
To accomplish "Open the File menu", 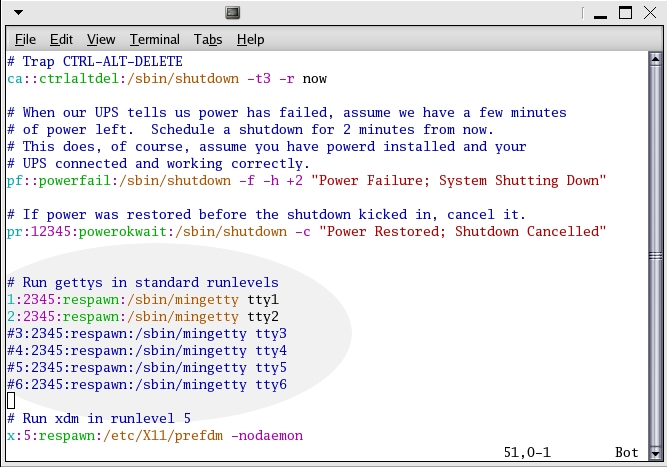I will (x=25, y=39).
